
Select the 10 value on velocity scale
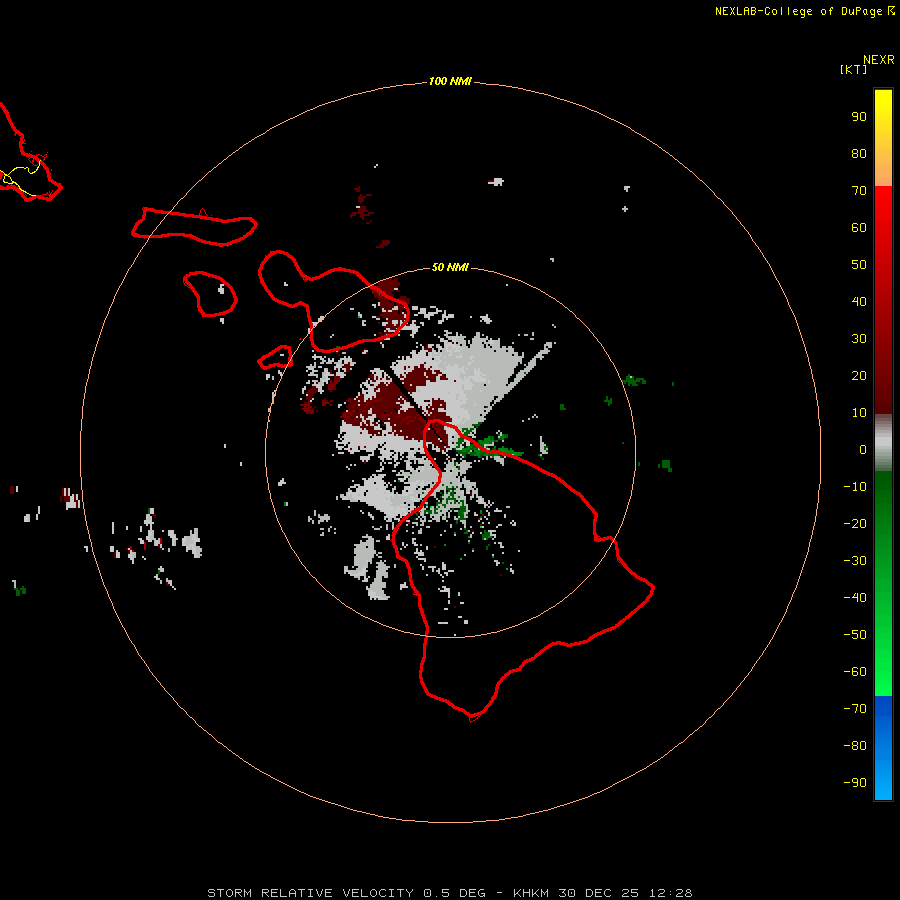coord(859,413)
